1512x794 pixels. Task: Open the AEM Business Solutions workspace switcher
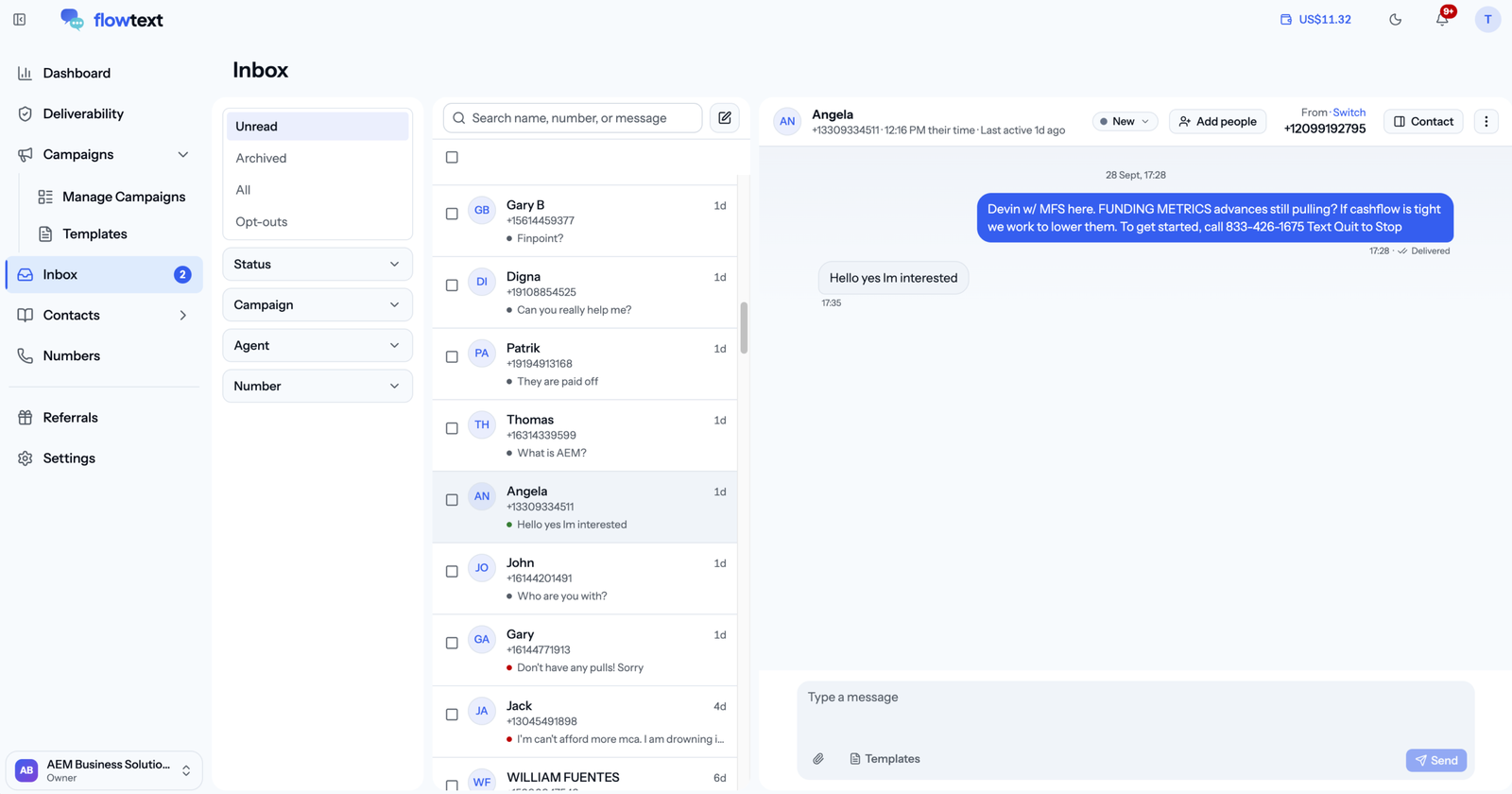point(104,770)
